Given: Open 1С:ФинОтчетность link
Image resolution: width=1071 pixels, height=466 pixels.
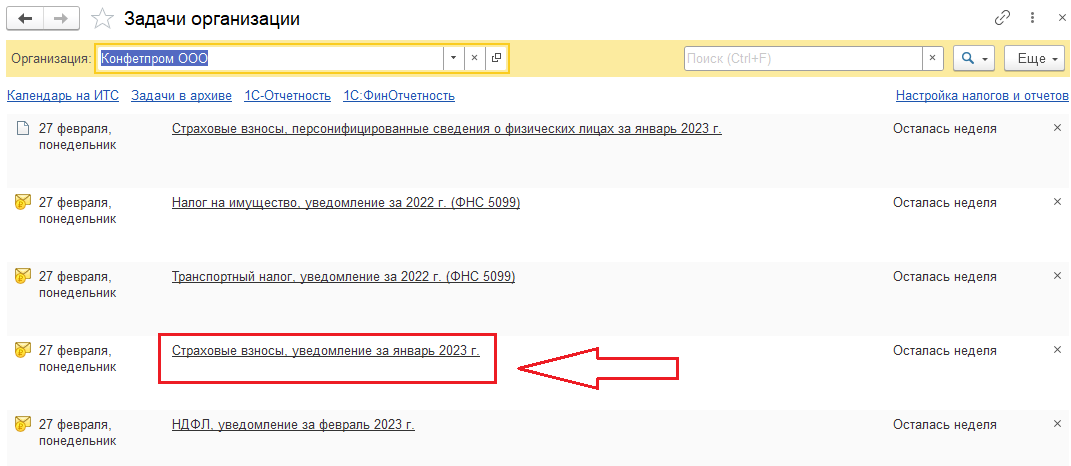Looking at the screenshot, I should click(399, 96).
